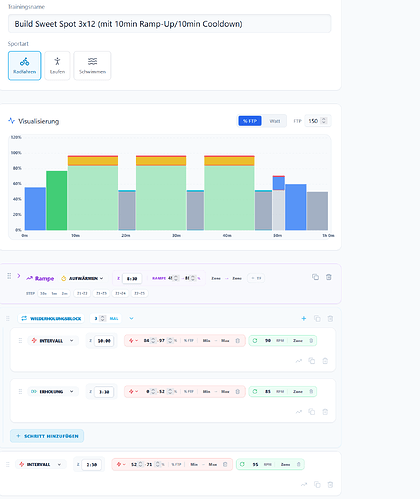Delete the Erholung step
Image resolution: width=420 pixels, height=499 pixels.
click(325, 412)
